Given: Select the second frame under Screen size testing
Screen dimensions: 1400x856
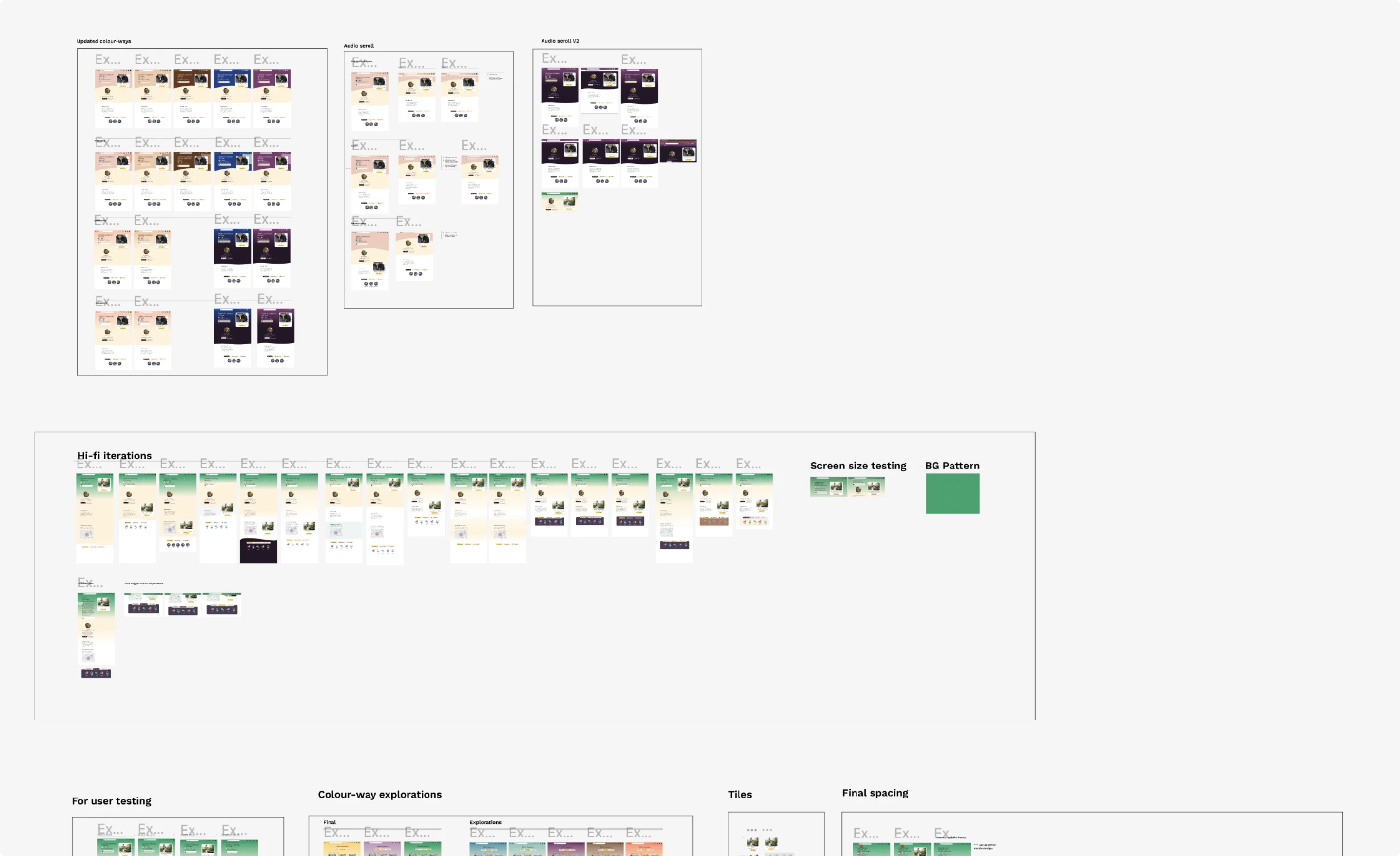Looking at the screenshot, I should click(x=866, y=487).
